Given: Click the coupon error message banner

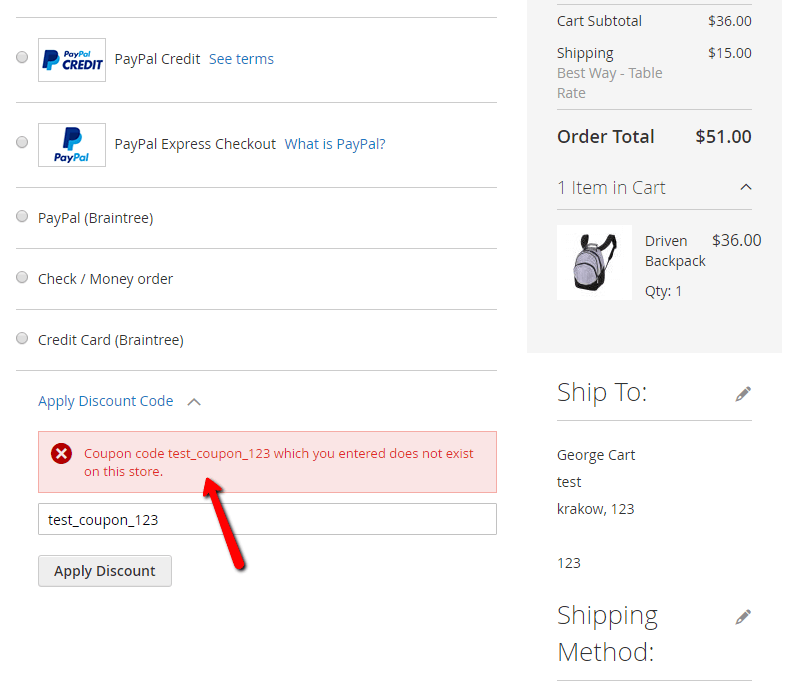Looking at the screenshot, I should tap(279, 462).
